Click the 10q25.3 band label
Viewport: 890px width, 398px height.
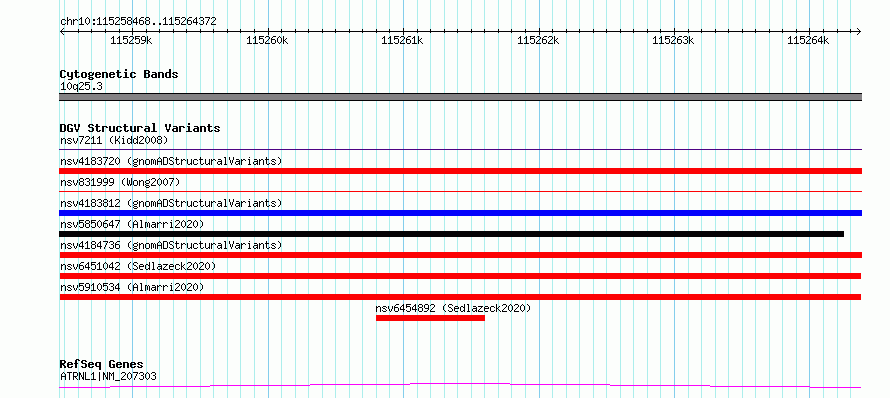[x=81, y=87]
